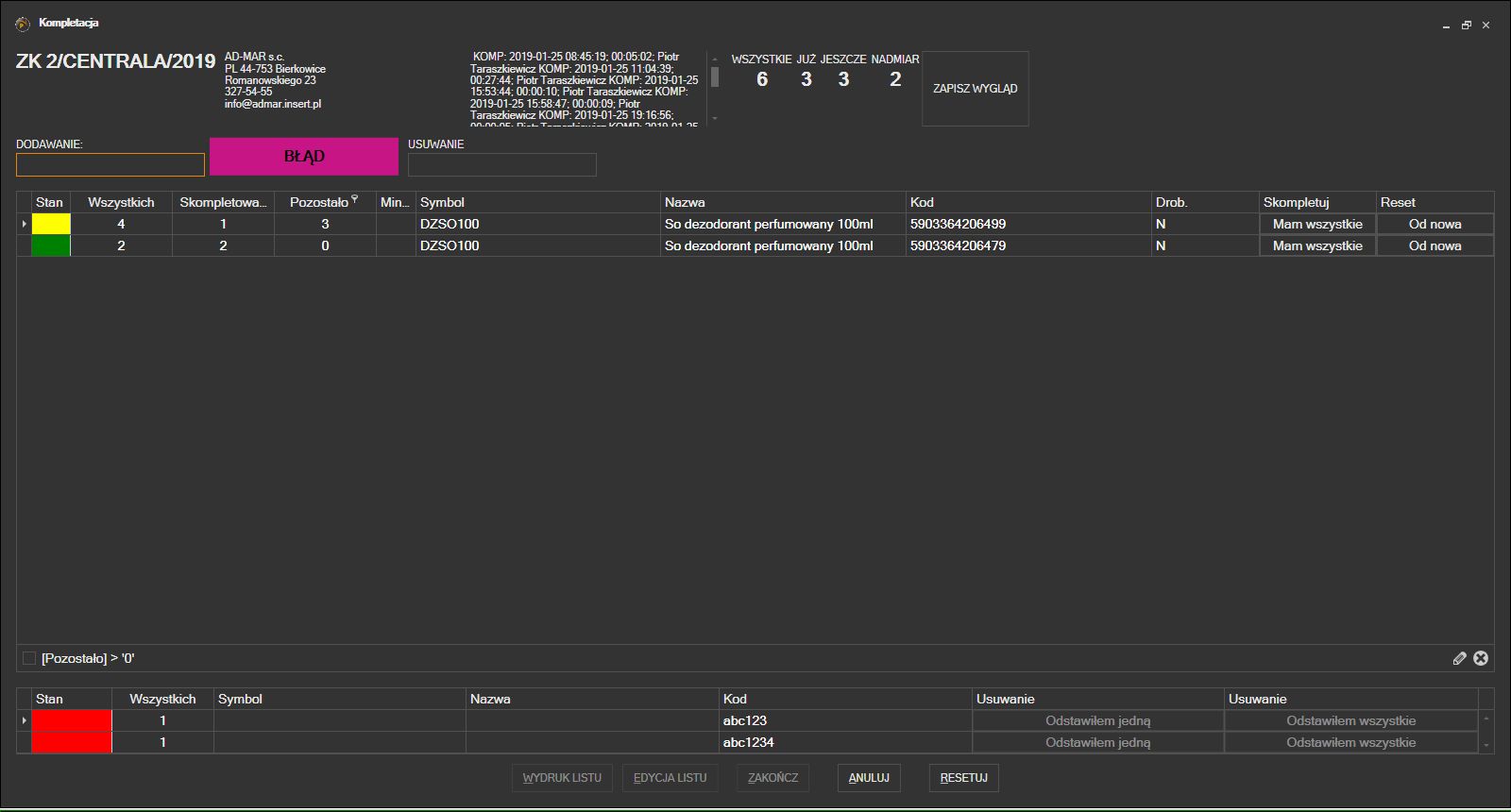1511x812 pixels.
Task: Click the ZK 2/CENTRALA/2019 document title
Action: click(x=115, y=61)
